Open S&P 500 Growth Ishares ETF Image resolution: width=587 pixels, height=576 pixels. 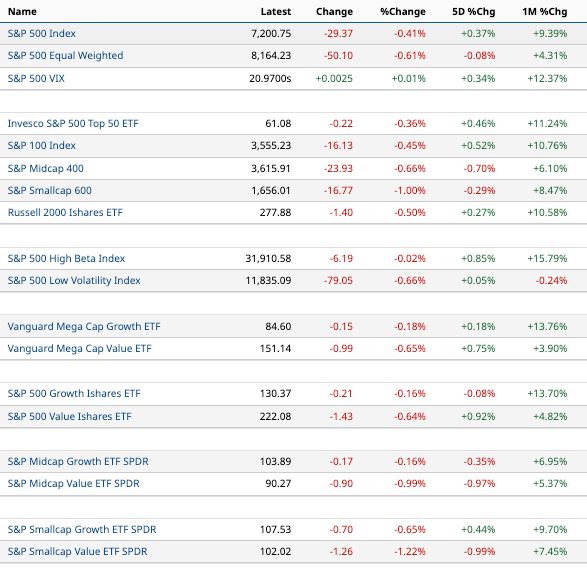74,393
